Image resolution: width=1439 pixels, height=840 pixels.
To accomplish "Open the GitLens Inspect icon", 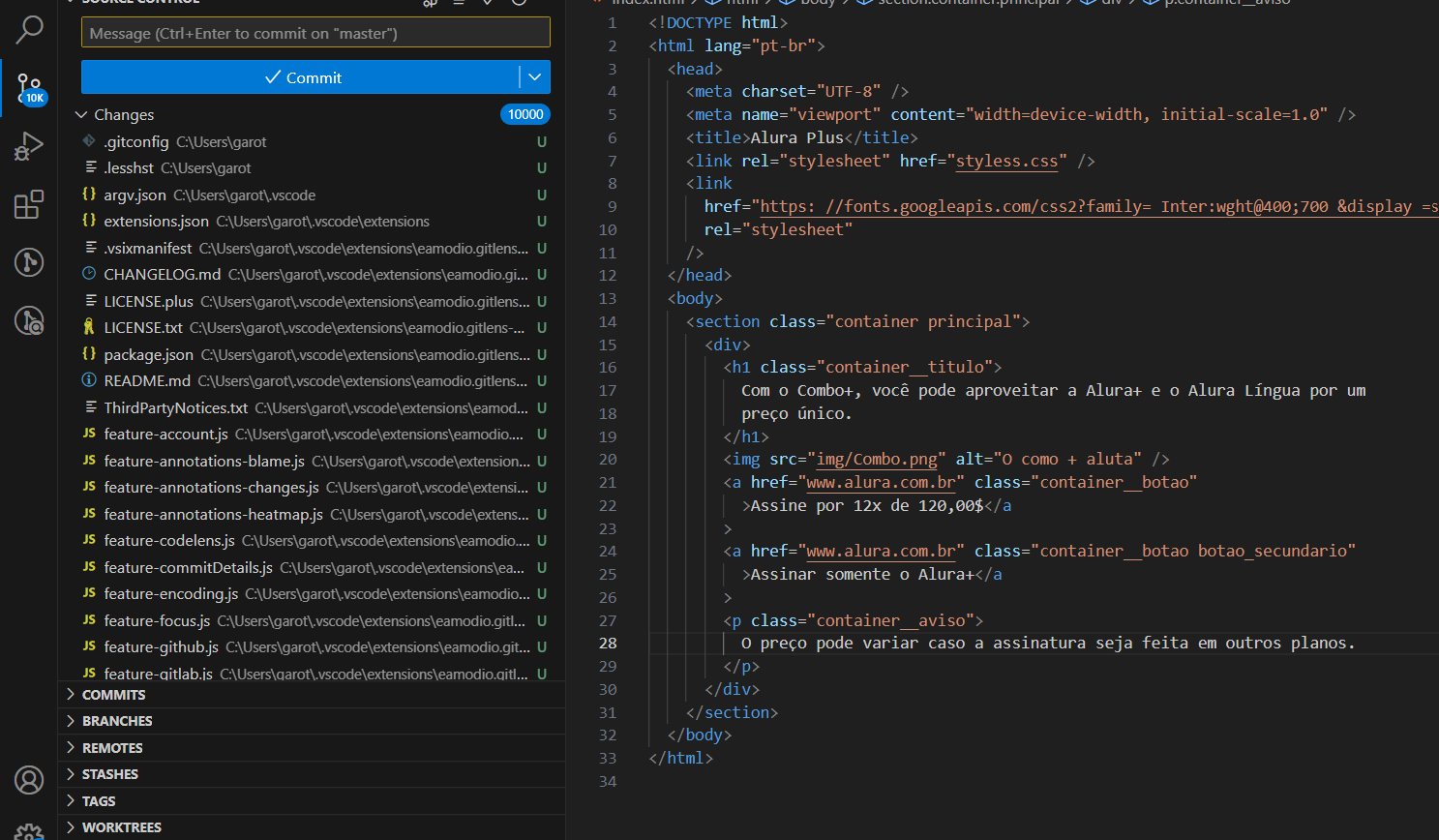I will click(29, 319).
